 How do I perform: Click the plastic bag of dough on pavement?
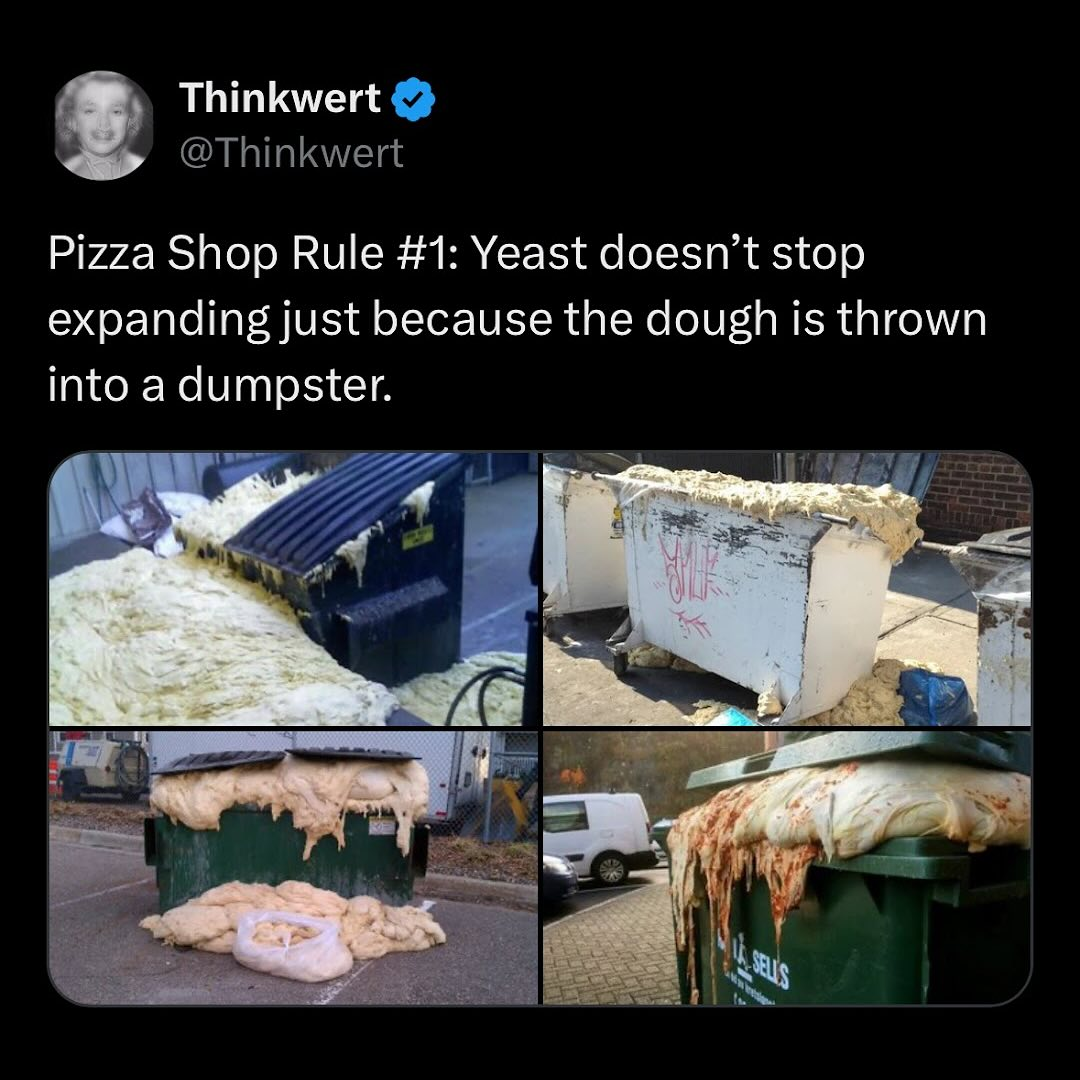click(291, 945)
